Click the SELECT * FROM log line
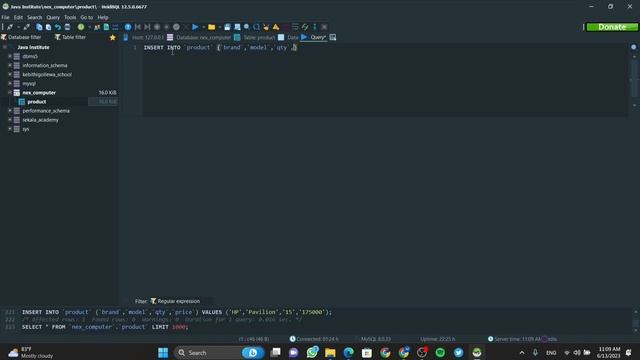Image resolution: width=640 pixels, height=360 pixels. (105, 327)
